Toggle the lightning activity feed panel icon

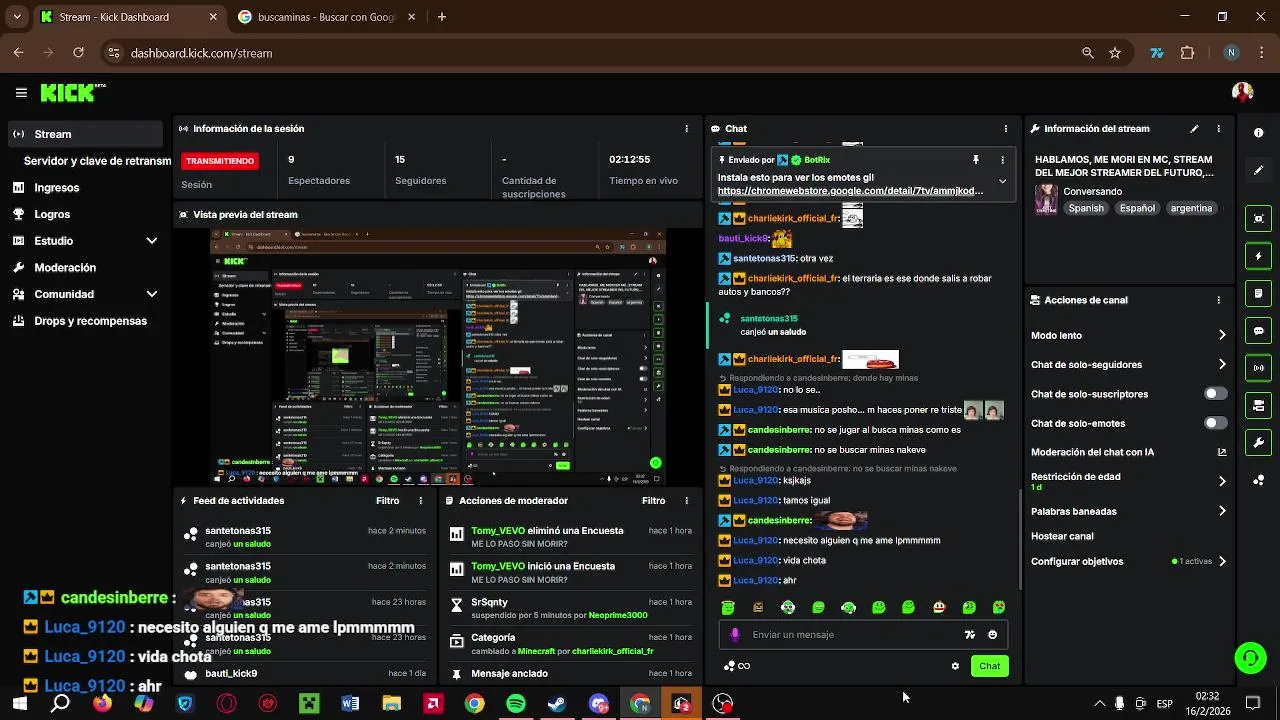tap(1258, 256)
